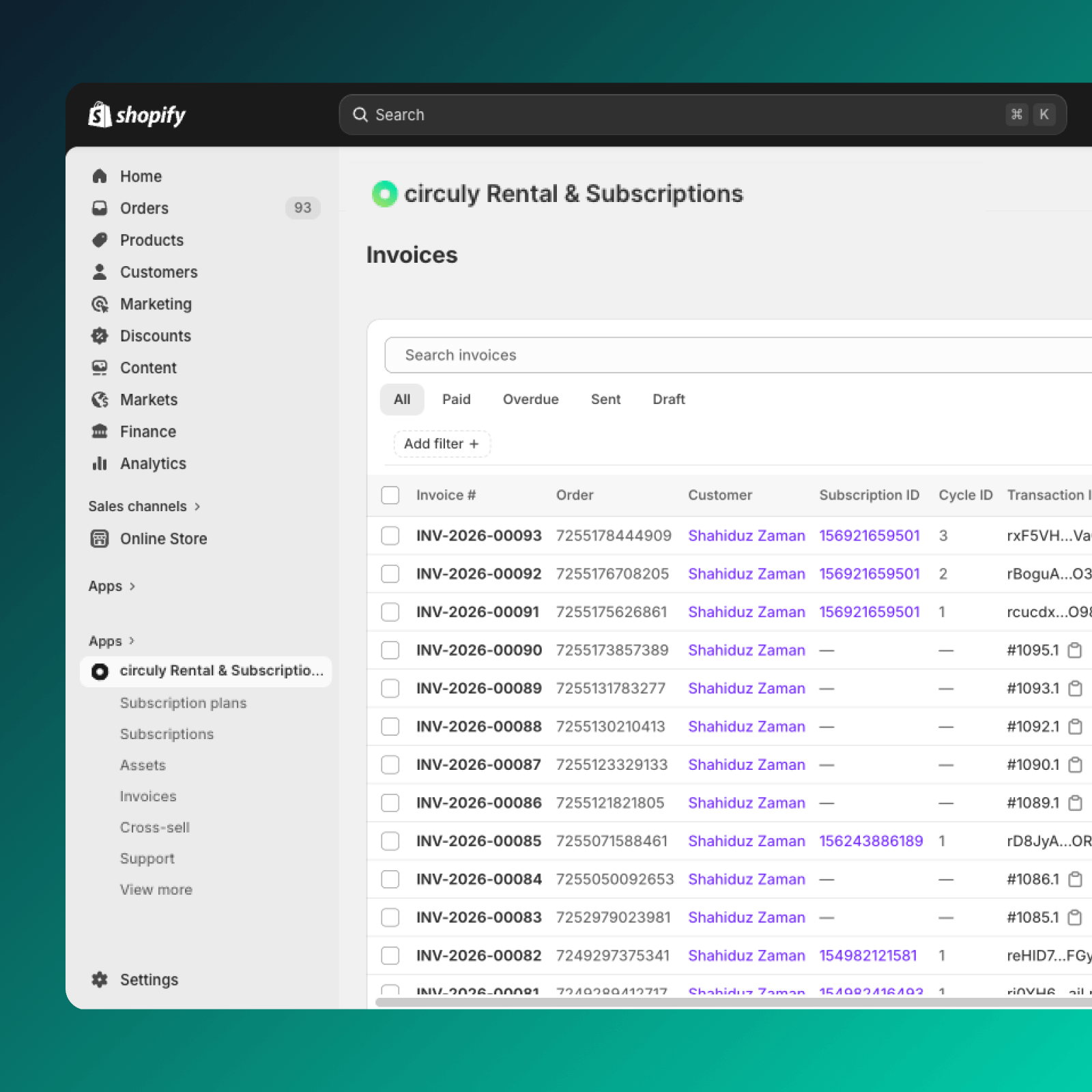Open customer link on INV-2026-00087 row

pos(747,765)
